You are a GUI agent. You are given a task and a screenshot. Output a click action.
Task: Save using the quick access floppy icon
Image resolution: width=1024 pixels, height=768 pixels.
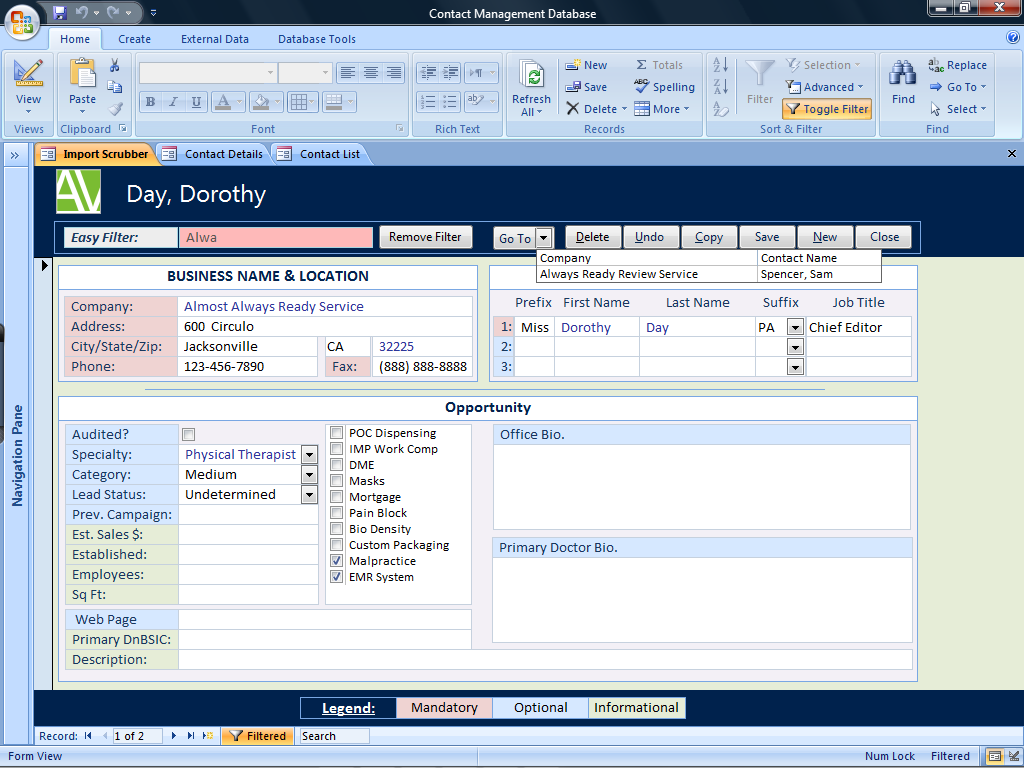60,12
